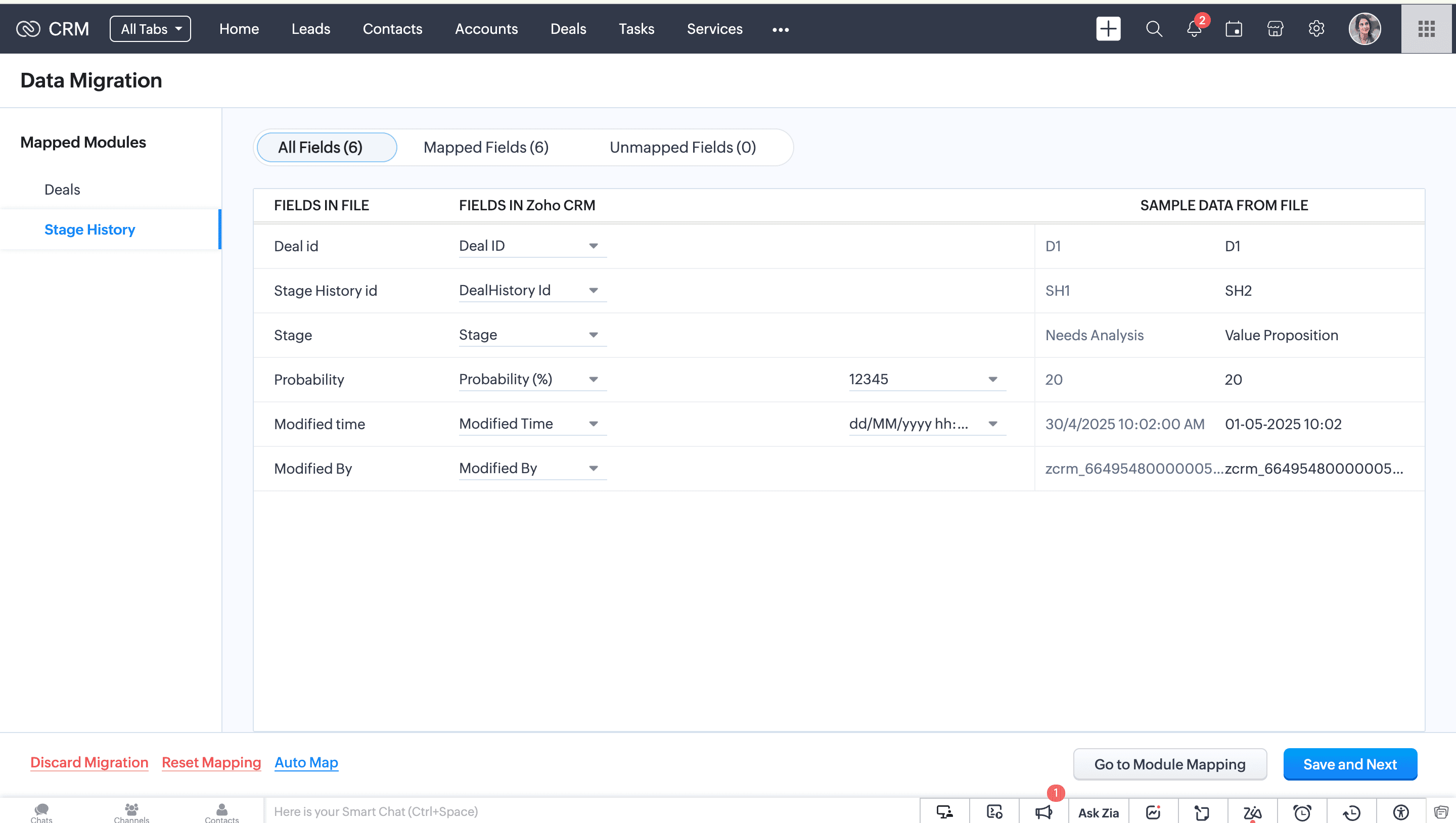
Task: Open the marketplace store icon
Action: click(x=1275, y=29)
